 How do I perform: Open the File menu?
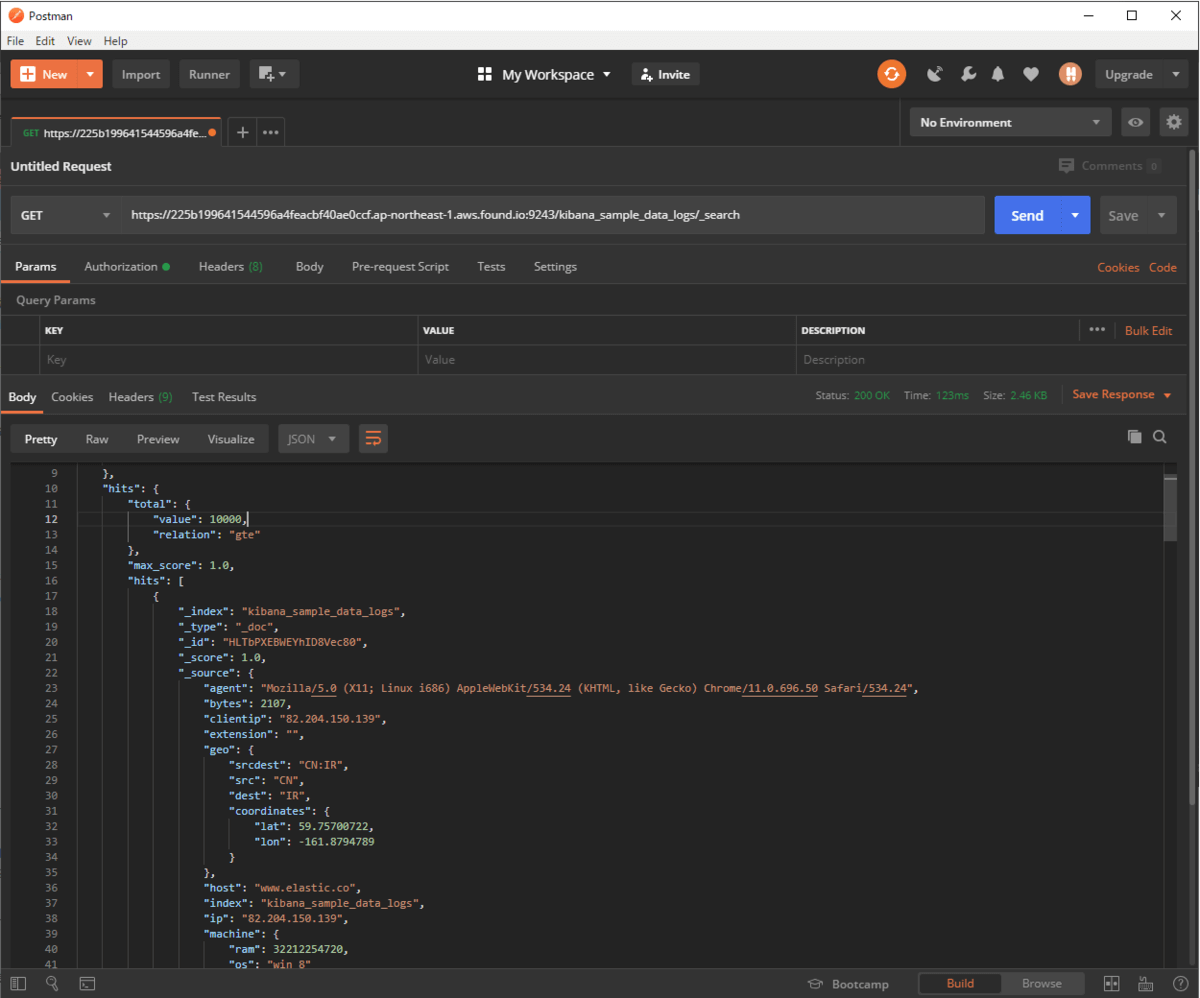[15, 41]
